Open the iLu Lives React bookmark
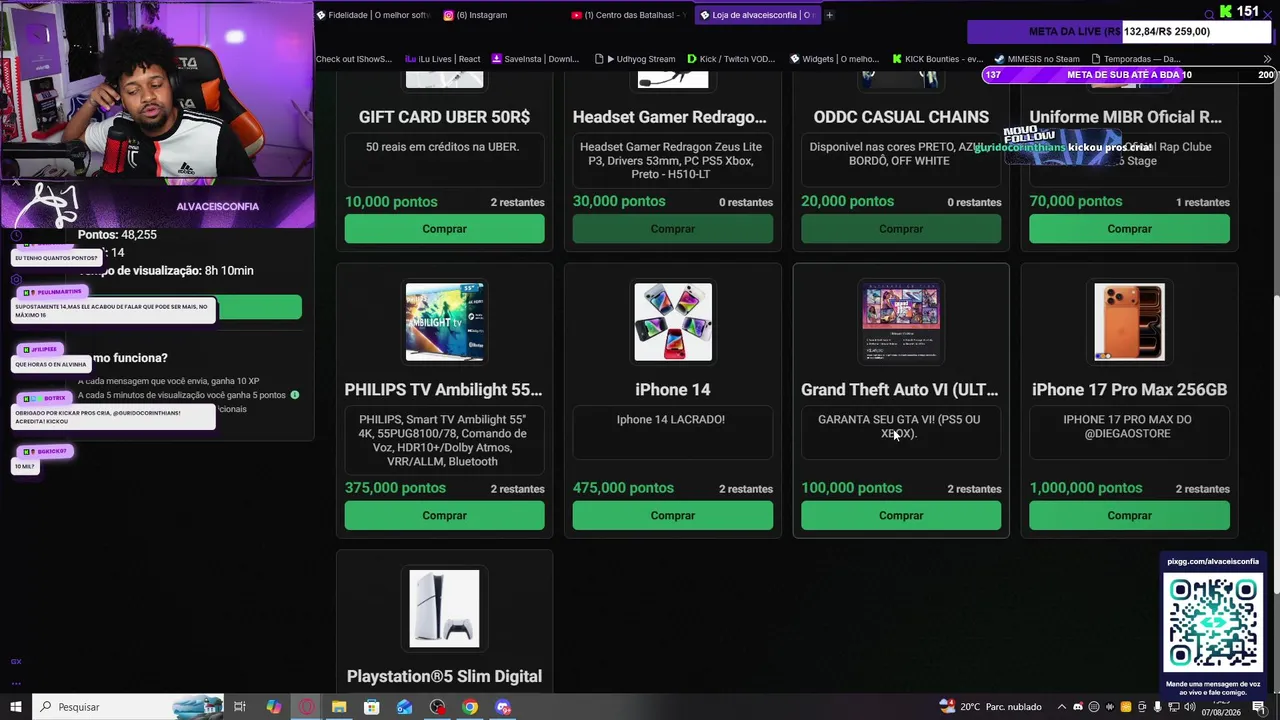 click(x=443, y=59)
